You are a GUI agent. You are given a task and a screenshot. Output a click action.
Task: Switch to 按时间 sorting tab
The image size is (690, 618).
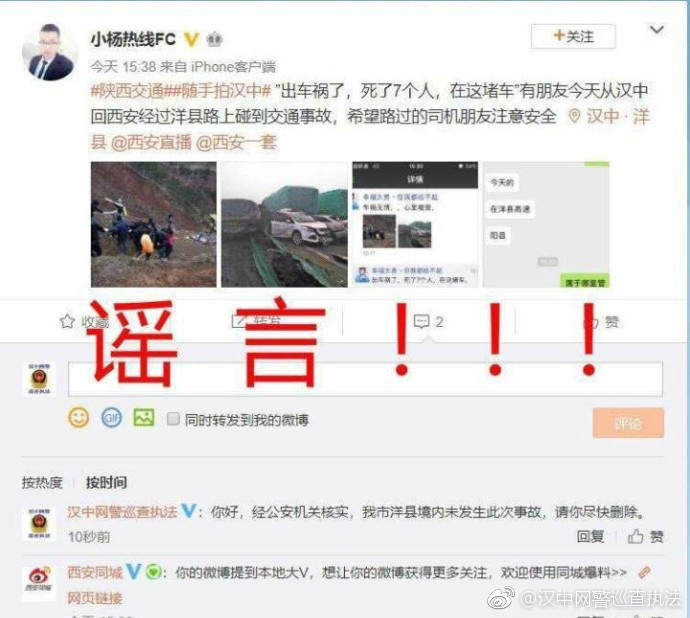point(106,482)
